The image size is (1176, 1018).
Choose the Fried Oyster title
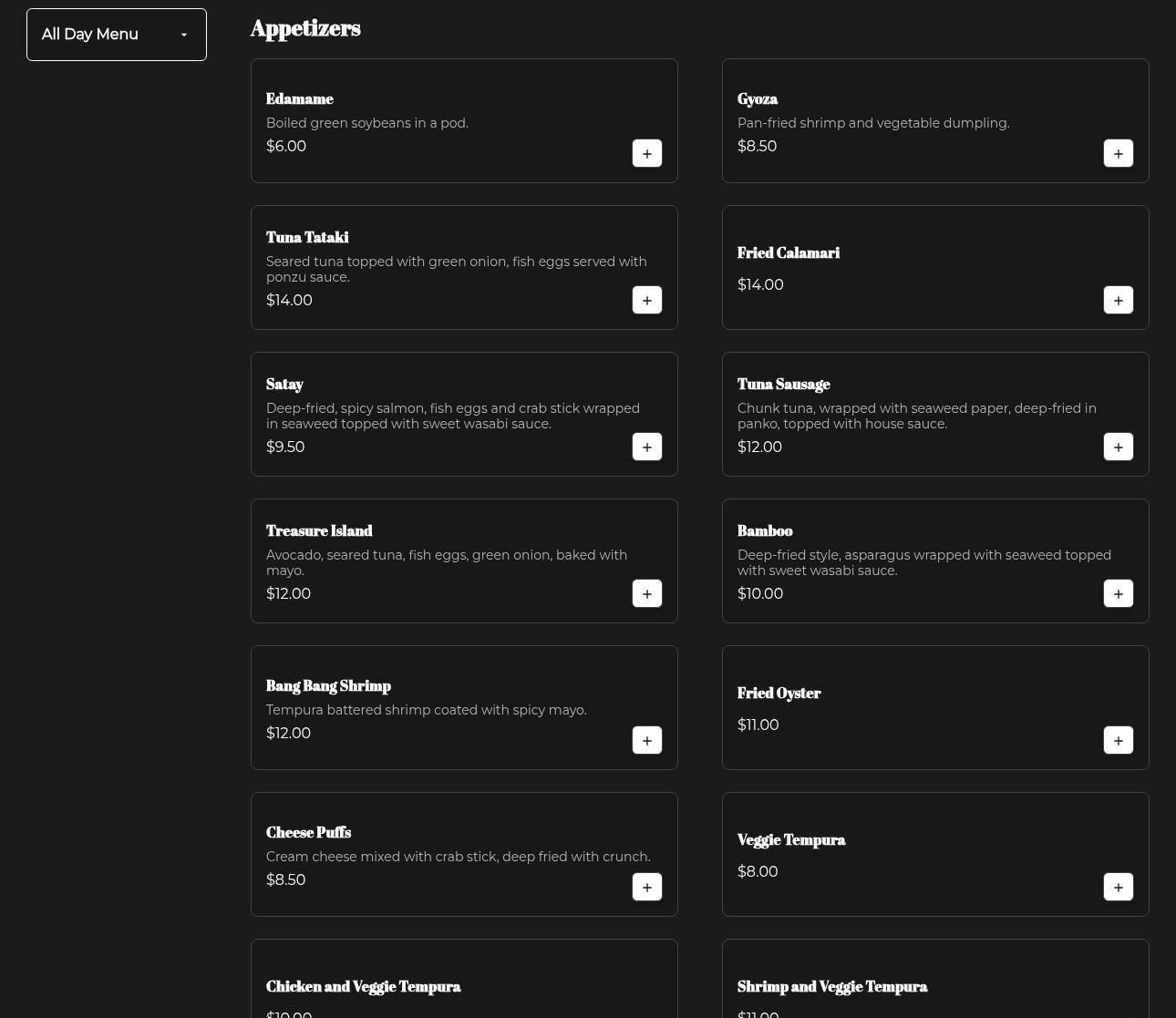779,694
